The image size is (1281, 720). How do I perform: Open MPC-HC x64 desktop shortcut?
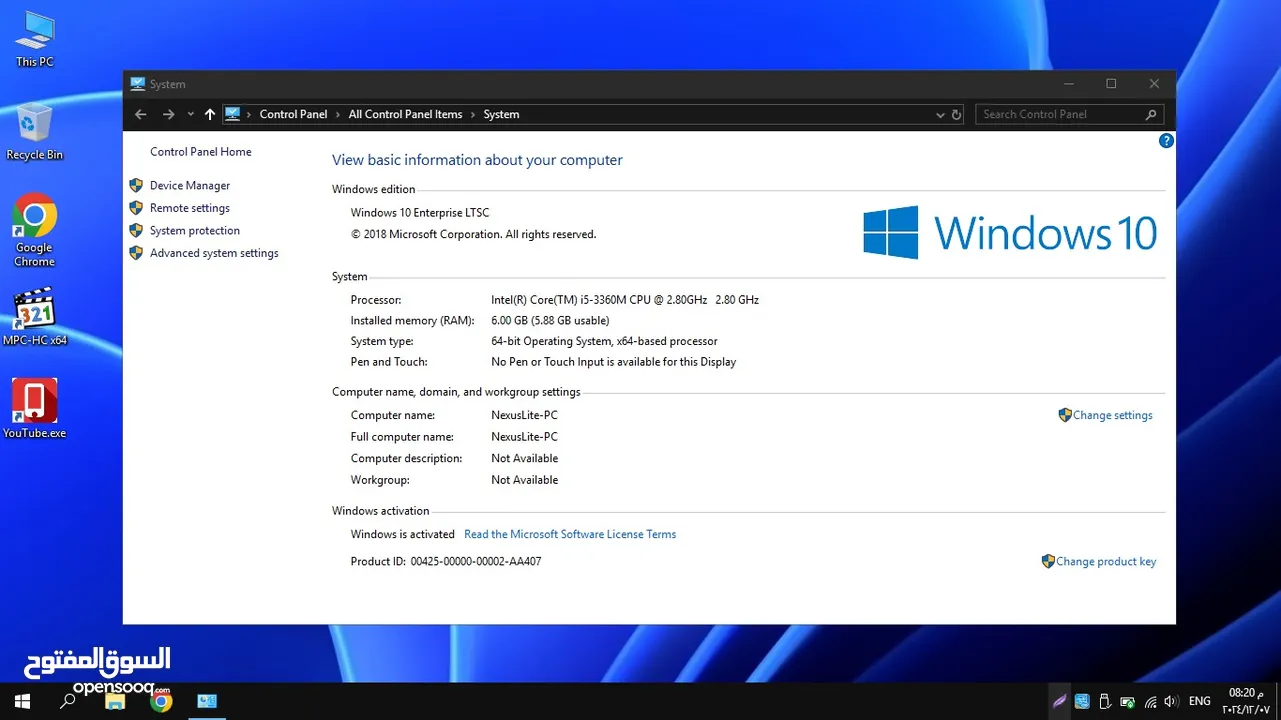(34, 317)
